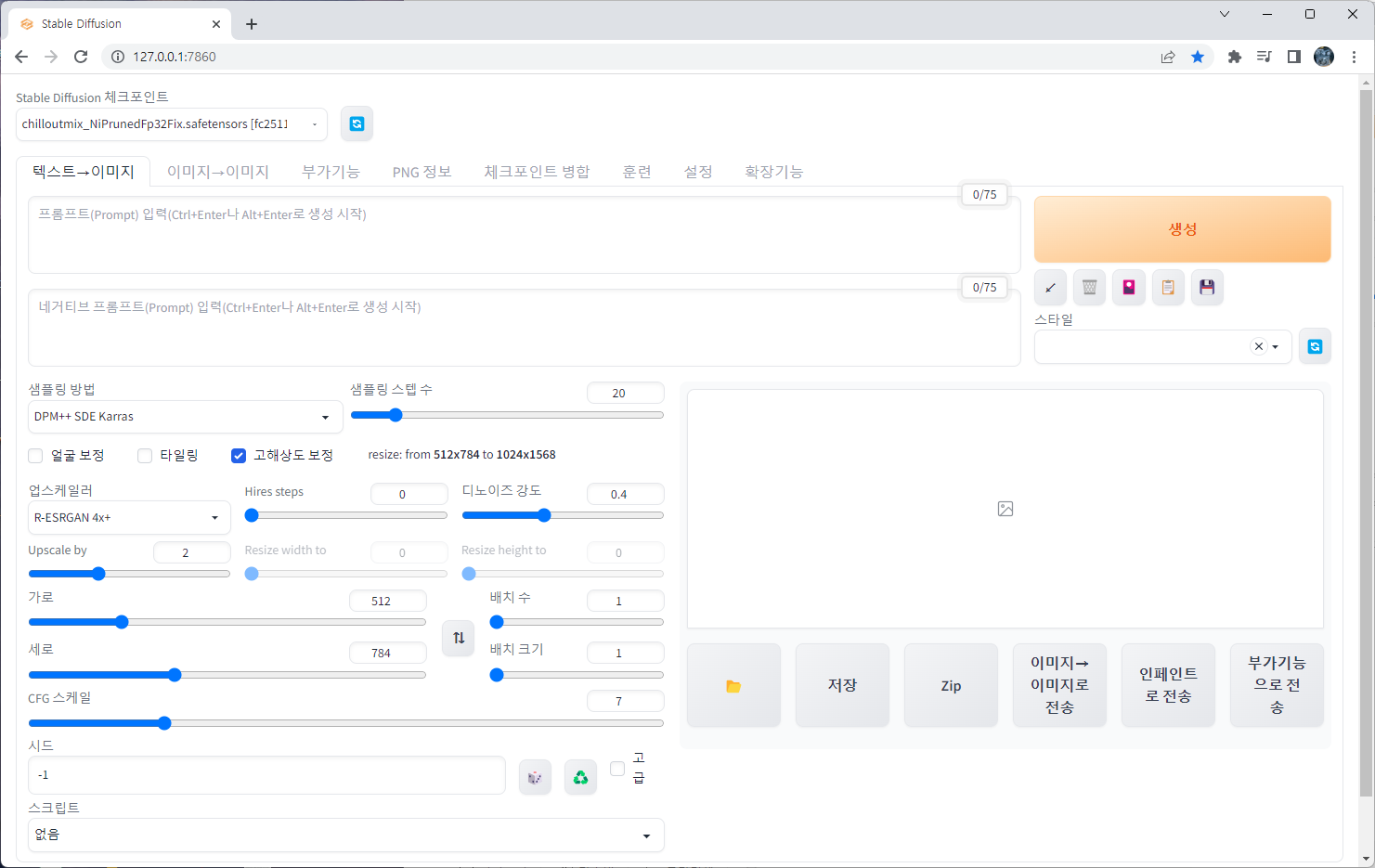
Task: Click the 시드 input field
Action: pyautogui.click(x=266, y=775)
